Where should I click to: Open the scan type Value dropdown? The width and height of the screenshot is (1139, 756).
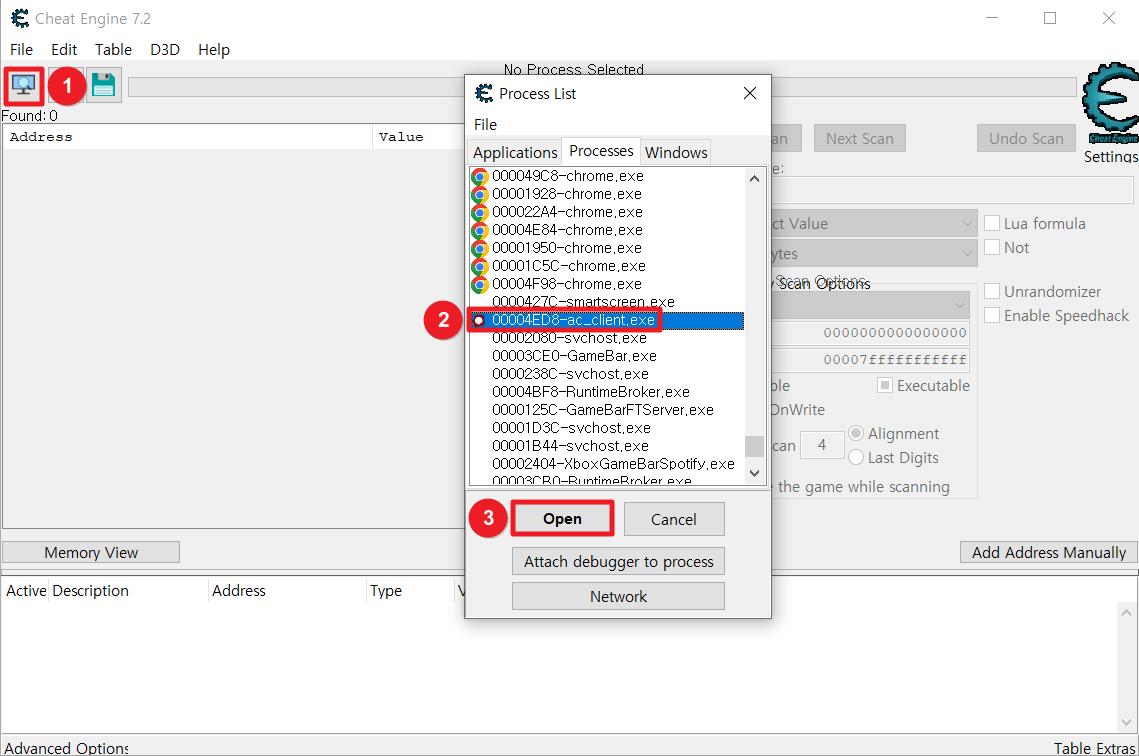pos(874,223)
